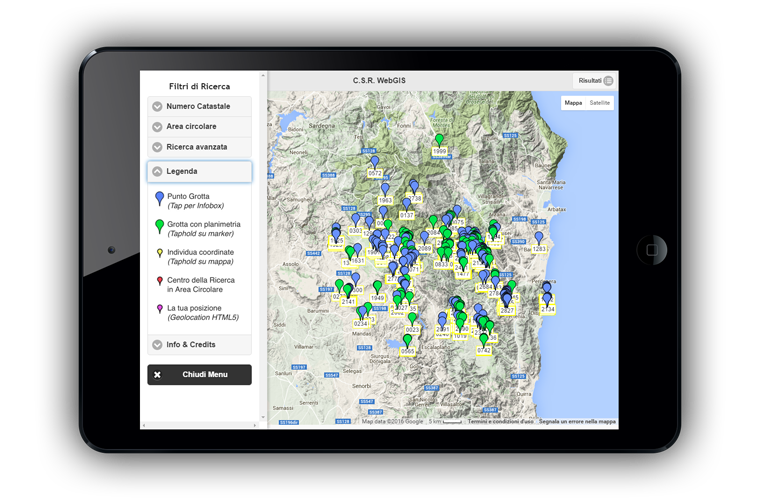Click the Filtri di Ricerca heading
Screen dimensions: 760x500
199,86
